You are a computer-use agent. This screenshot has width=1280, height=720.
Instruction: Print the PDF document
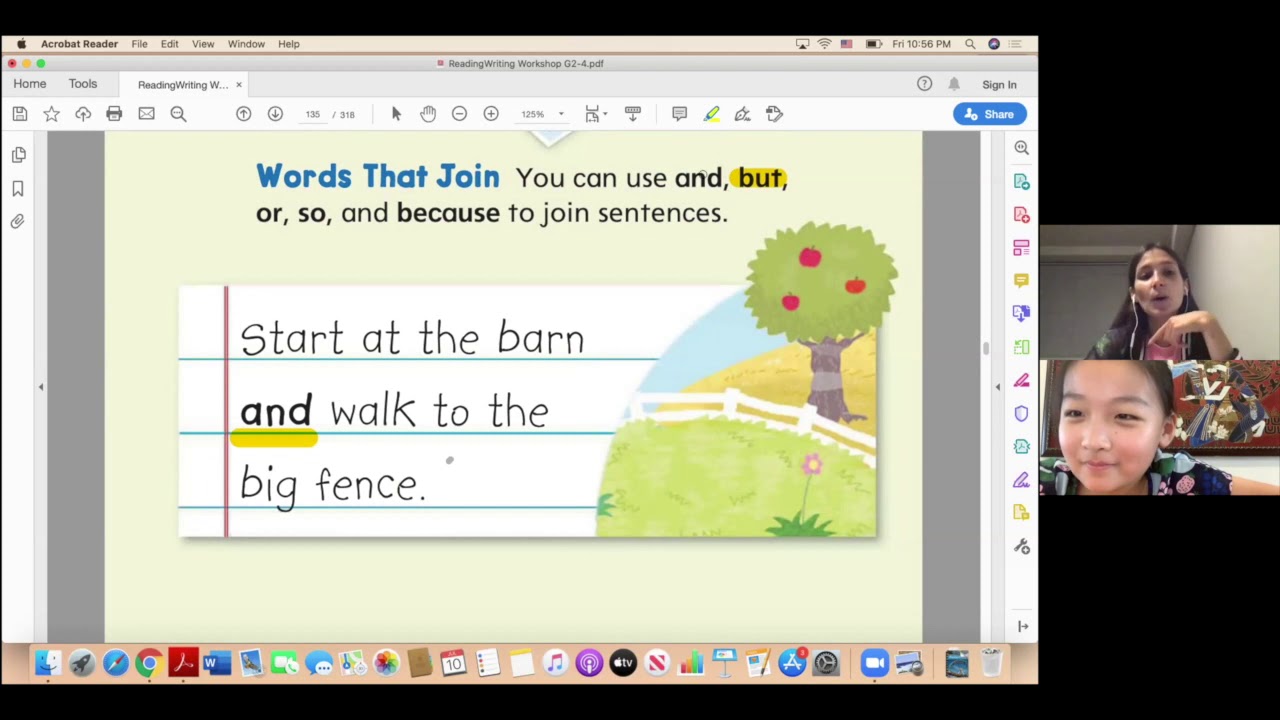point(114,114)
